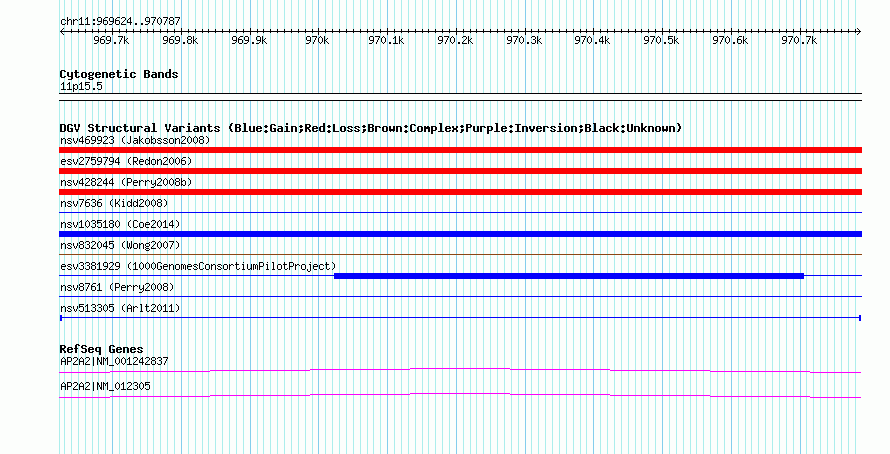Screen dimensions: 890x454
Task: Click the magenta AP2A2|NM_001242837 transcript line
Action: (460, 370)
